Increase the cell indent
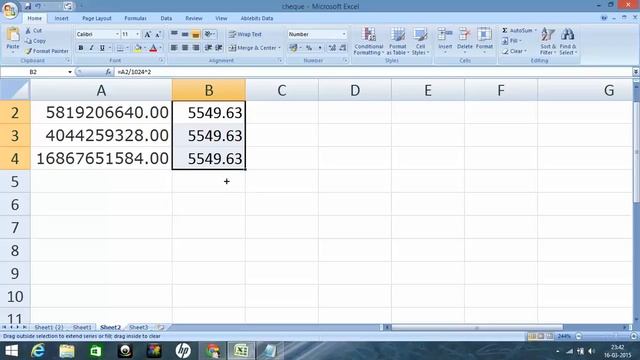Screen dimensions: 640x360 [x=219, y=48]
